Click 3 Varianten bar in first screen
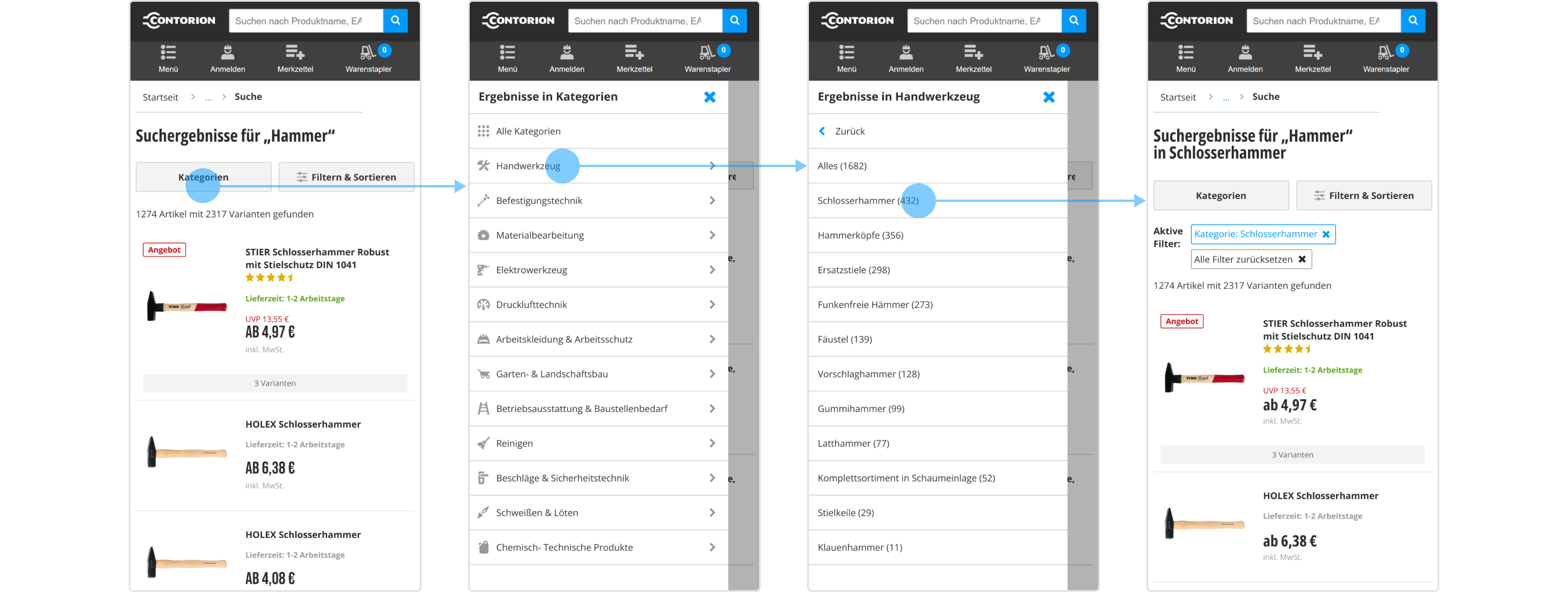Viewport: 1568px width, 593px height. 275,383
